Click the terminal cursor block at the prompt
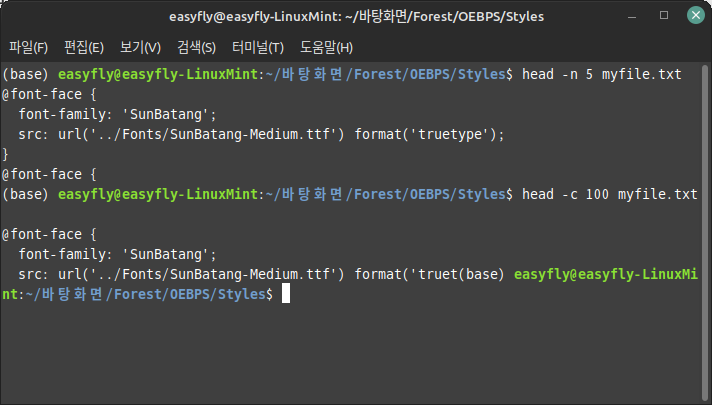Viewport: 712px width, 405px height. (286, 293)
